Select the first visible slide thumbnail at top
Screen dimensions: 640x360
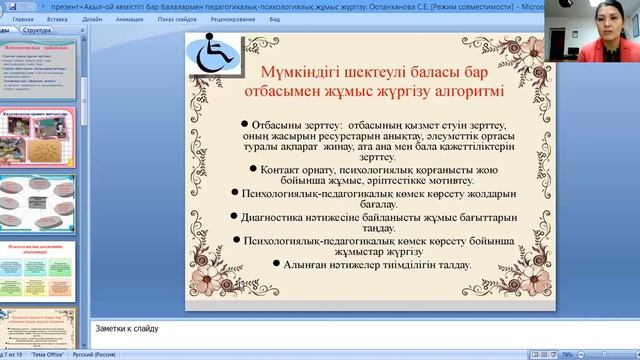[38, 69]
